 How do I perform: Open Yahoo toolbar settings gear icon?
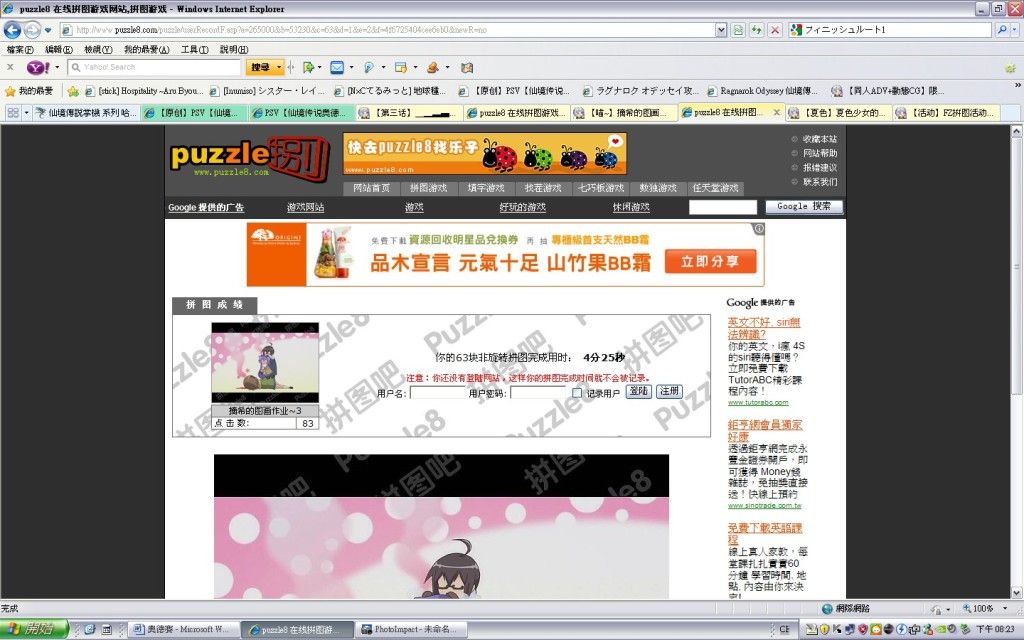[1010, 68]
